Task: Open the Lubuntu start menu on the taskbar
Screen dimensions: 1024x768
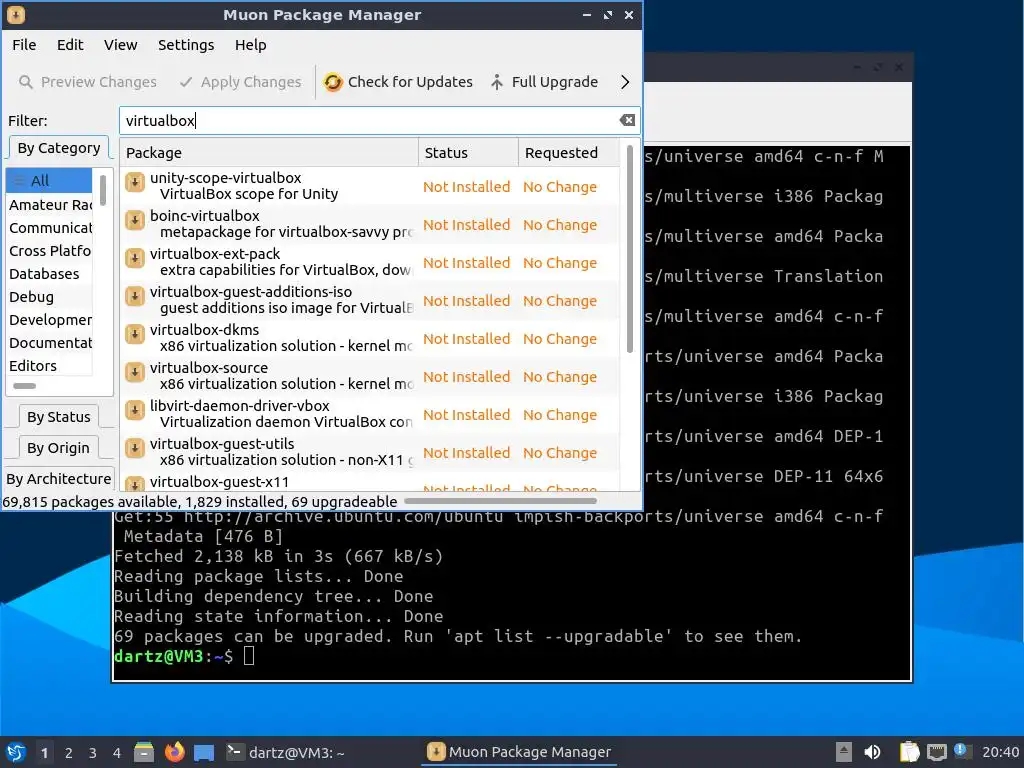Action: click(x=16, y=752)
